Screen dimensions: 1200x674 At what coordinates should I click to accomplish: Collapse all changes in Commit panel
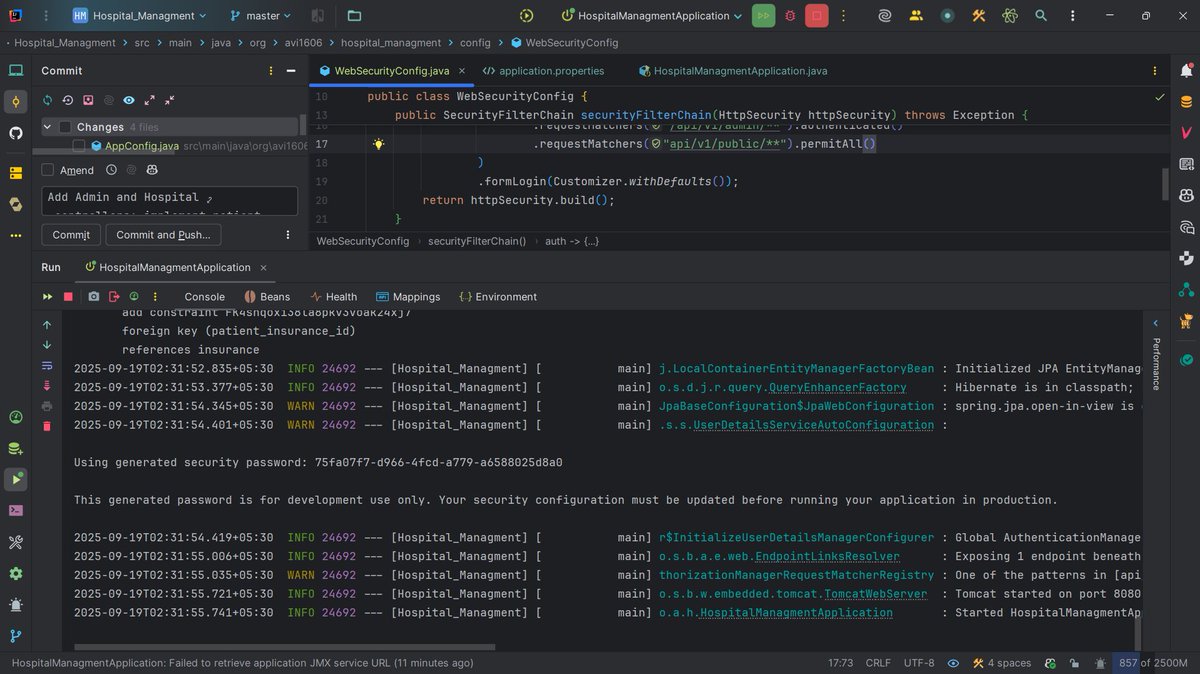tap(169, 100)
